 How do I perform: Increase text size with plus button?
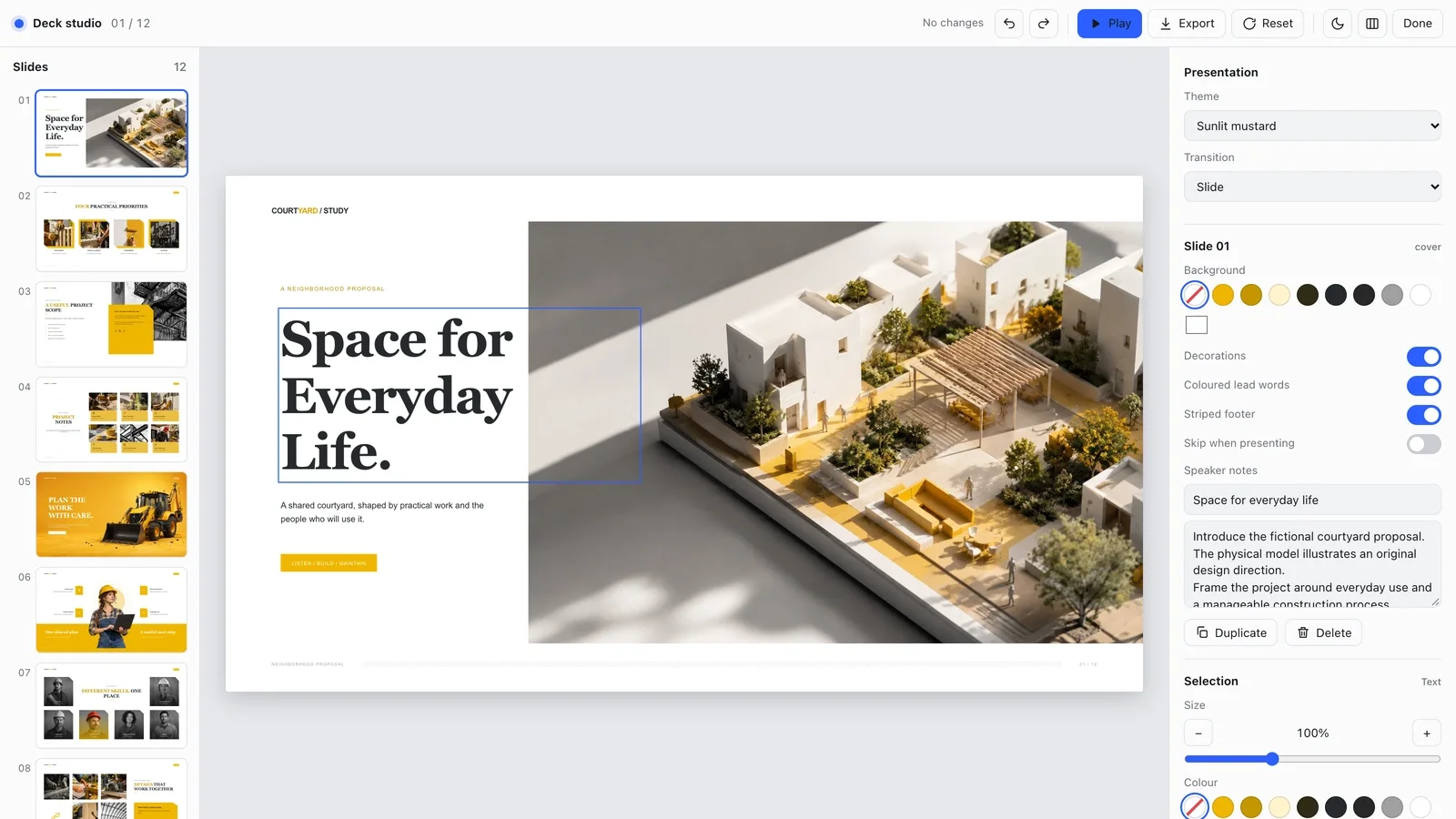pyautogui.click(x=1427, y=733)
